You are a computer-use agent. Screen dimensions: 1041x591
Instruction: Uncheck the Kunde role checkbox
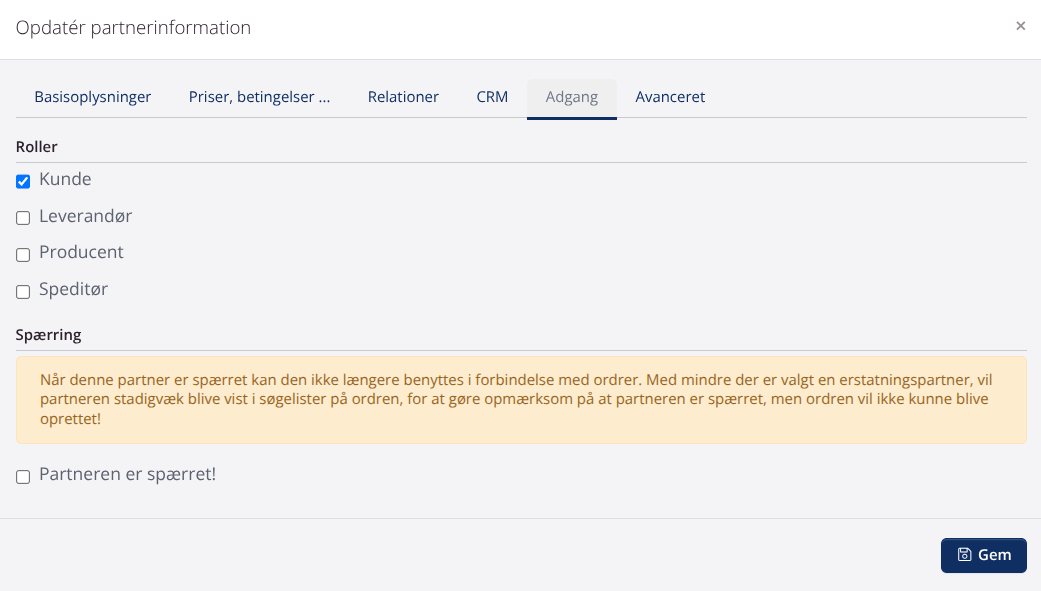(23, 181)
